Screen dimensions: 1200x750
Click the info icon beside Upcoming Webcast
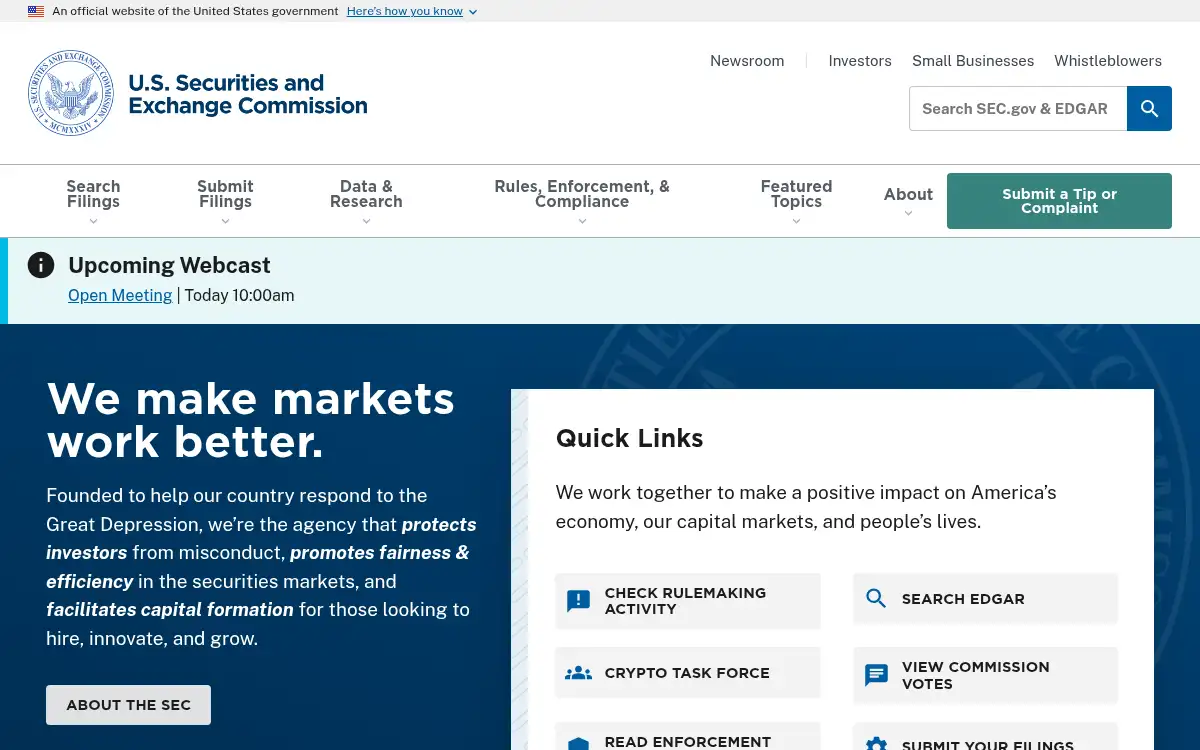coord(41,265)
